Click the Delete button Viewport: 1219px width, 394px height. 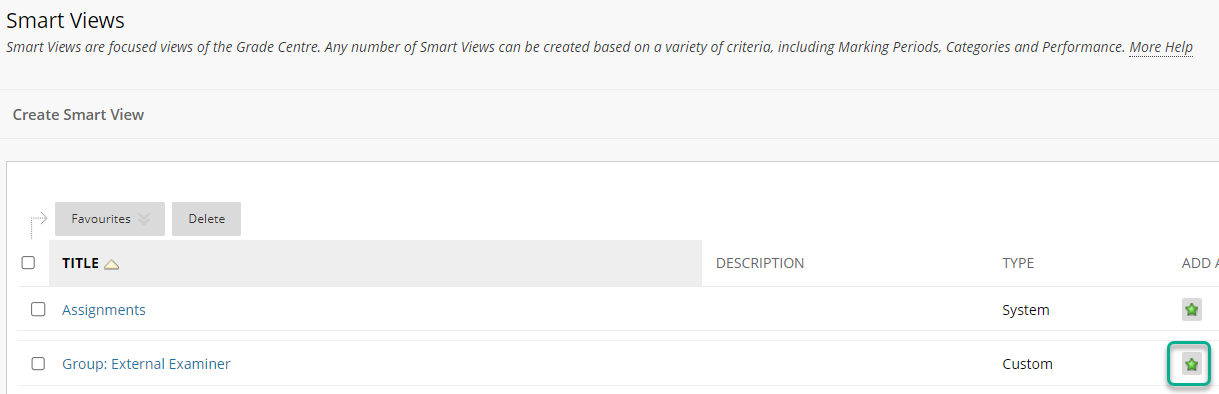pyautogui.click(x=206, y=219)
